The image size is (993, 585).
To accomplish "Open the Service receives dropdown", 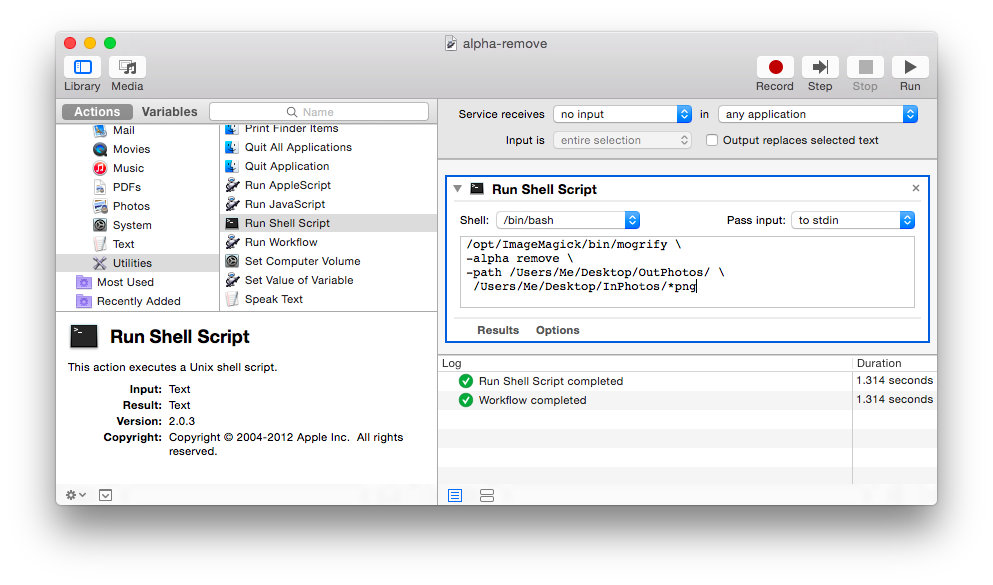I will click(622, 114).
